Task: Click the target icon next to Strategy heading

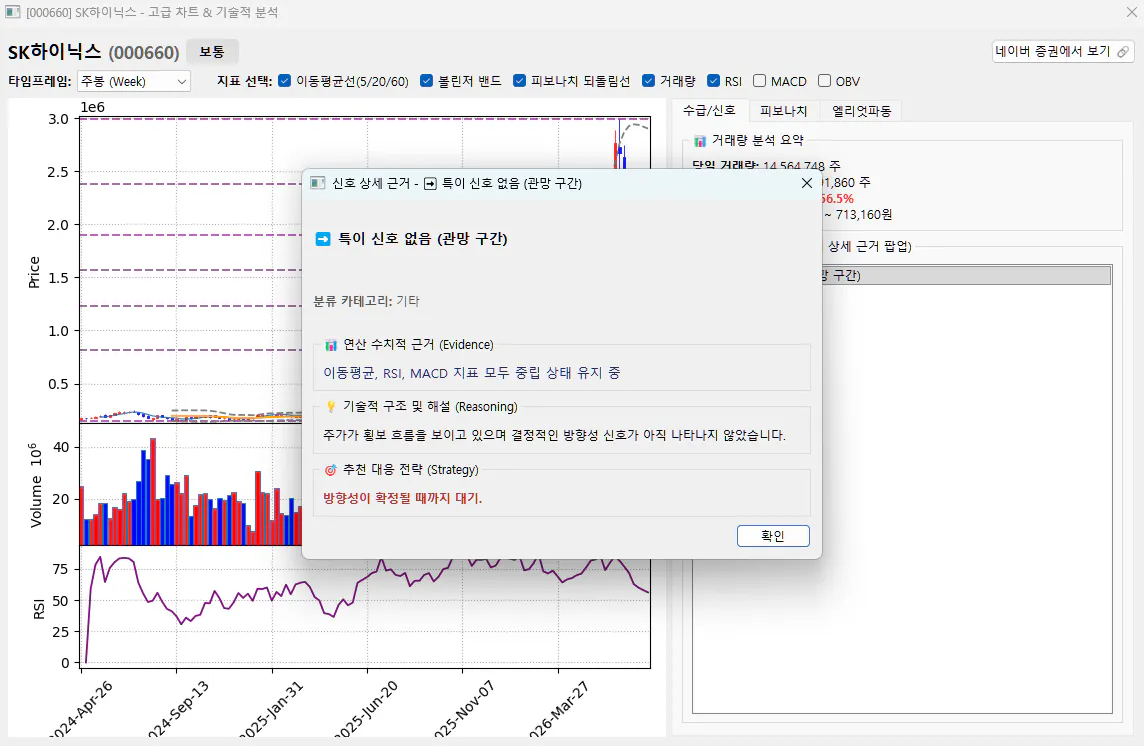Action: [x=331, y=469]
